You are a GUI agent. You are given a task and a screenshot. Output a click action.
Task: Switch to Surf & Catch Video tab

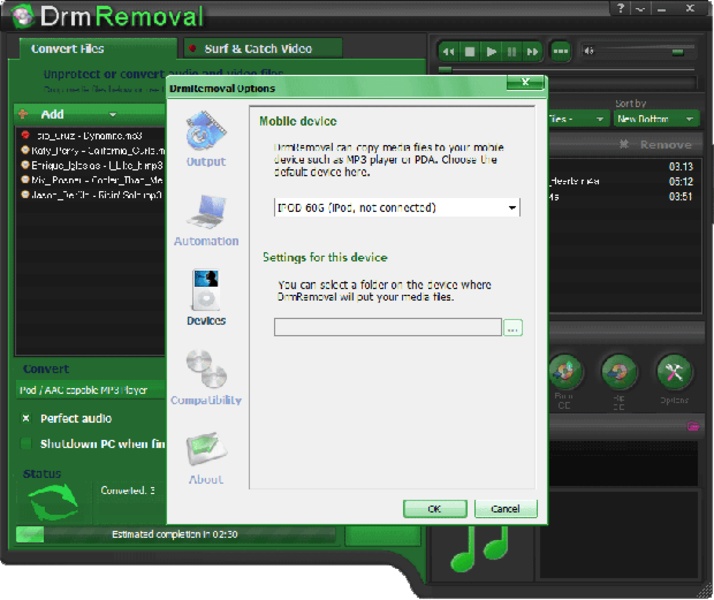tap(258, 48)
